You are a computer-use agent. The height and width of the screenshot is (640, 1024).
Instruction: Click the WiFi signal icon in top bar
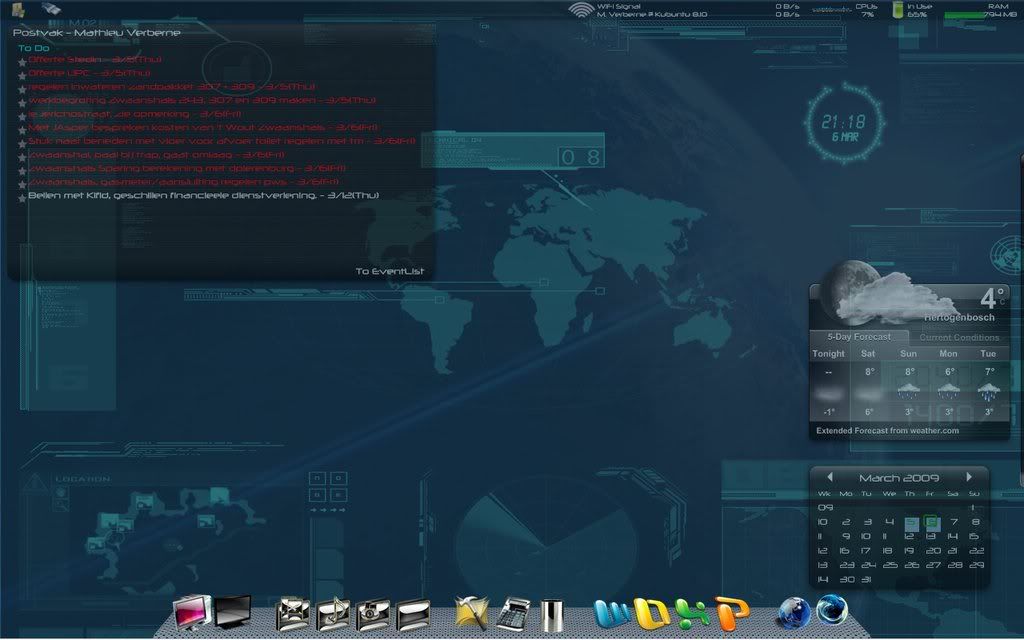coord(580,10)
